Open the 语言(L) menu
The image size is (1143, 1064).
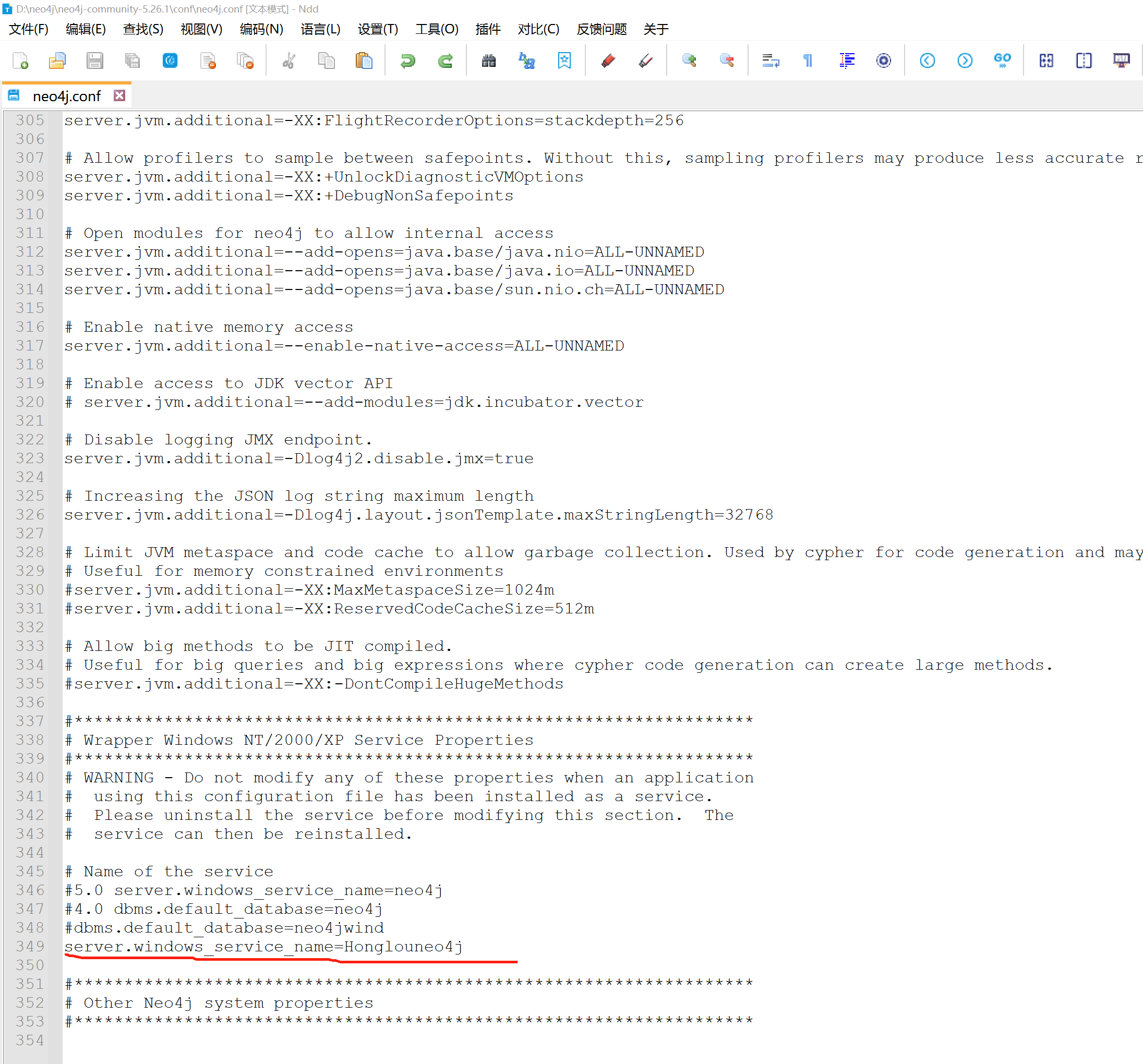(320, 29)
